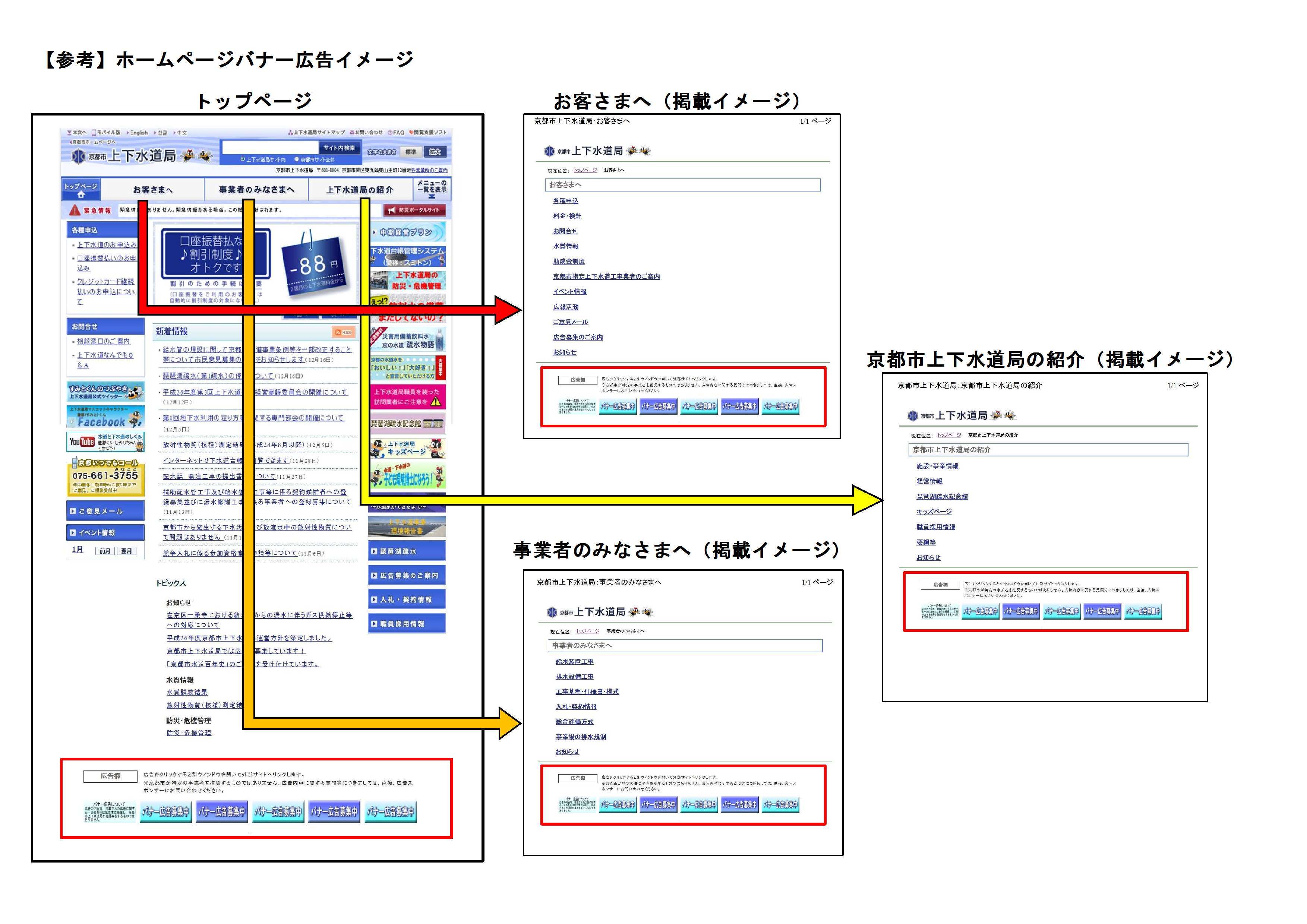Open the Facebook mascot banner
The image size is (1307, 924).
(105, 417)
